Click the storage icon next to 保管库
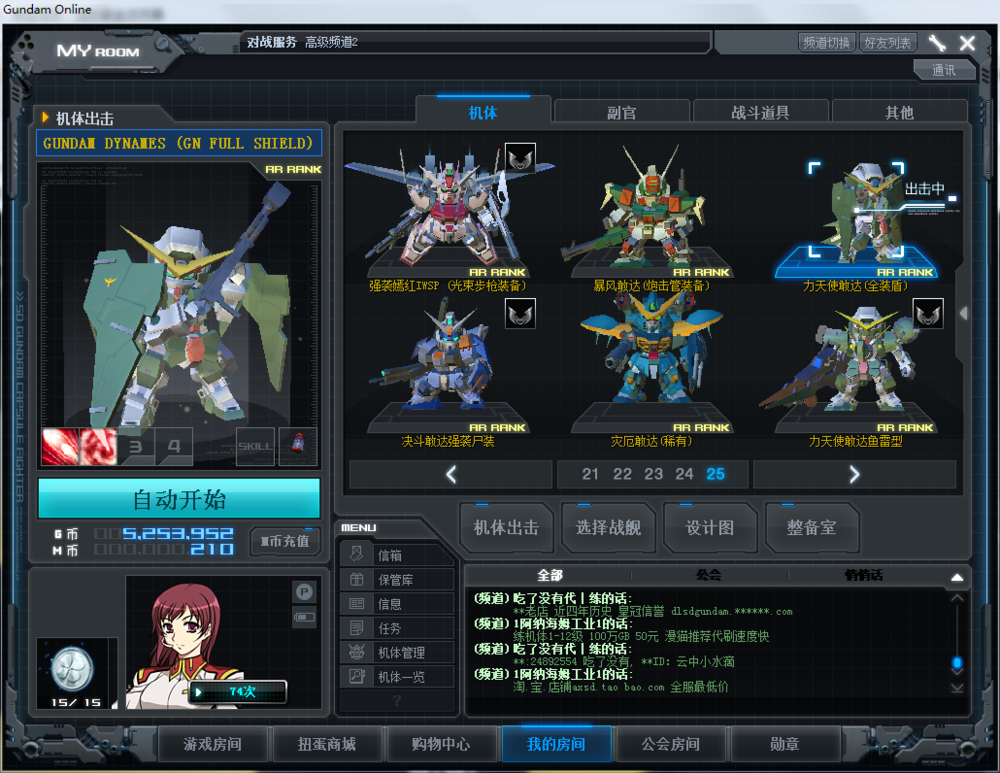The width and height of the screenshot is (1000, 773). tap(357, 579)
